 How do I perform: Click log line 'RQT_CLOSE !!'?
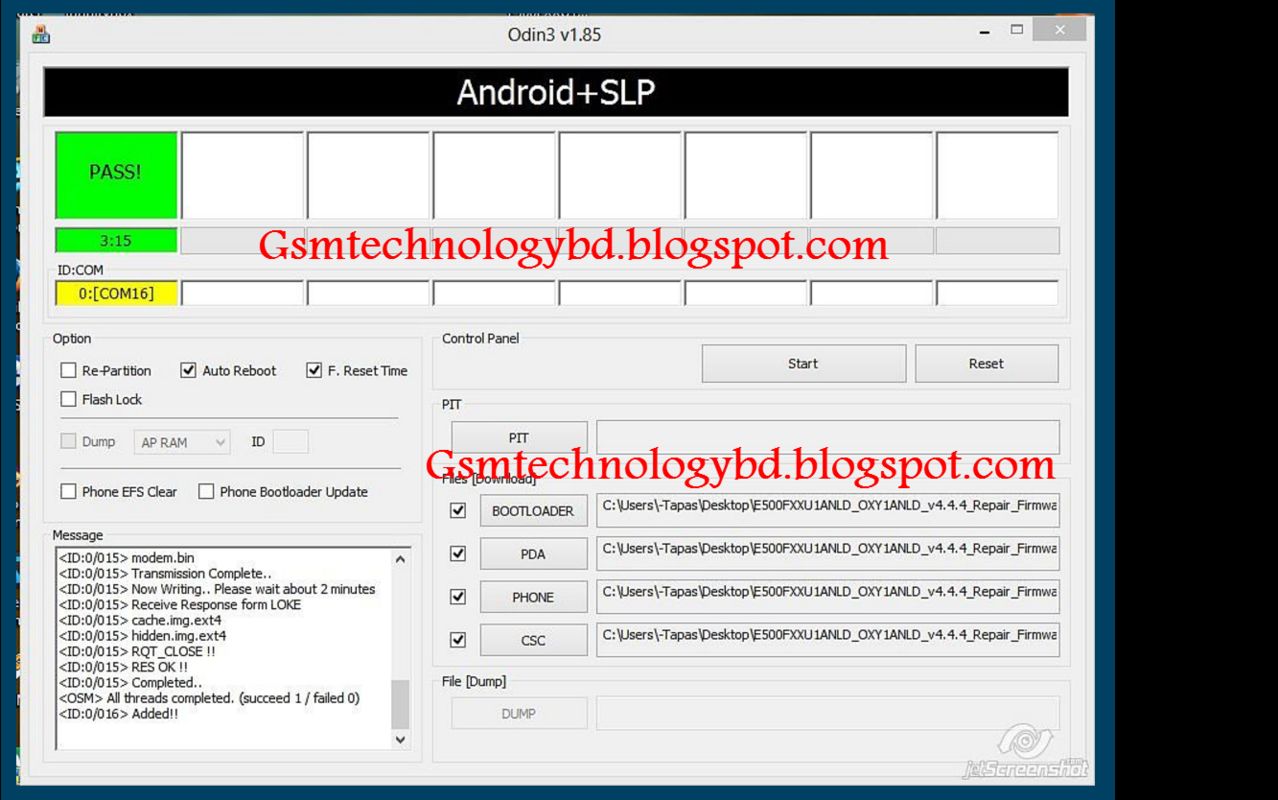(137, 651)
